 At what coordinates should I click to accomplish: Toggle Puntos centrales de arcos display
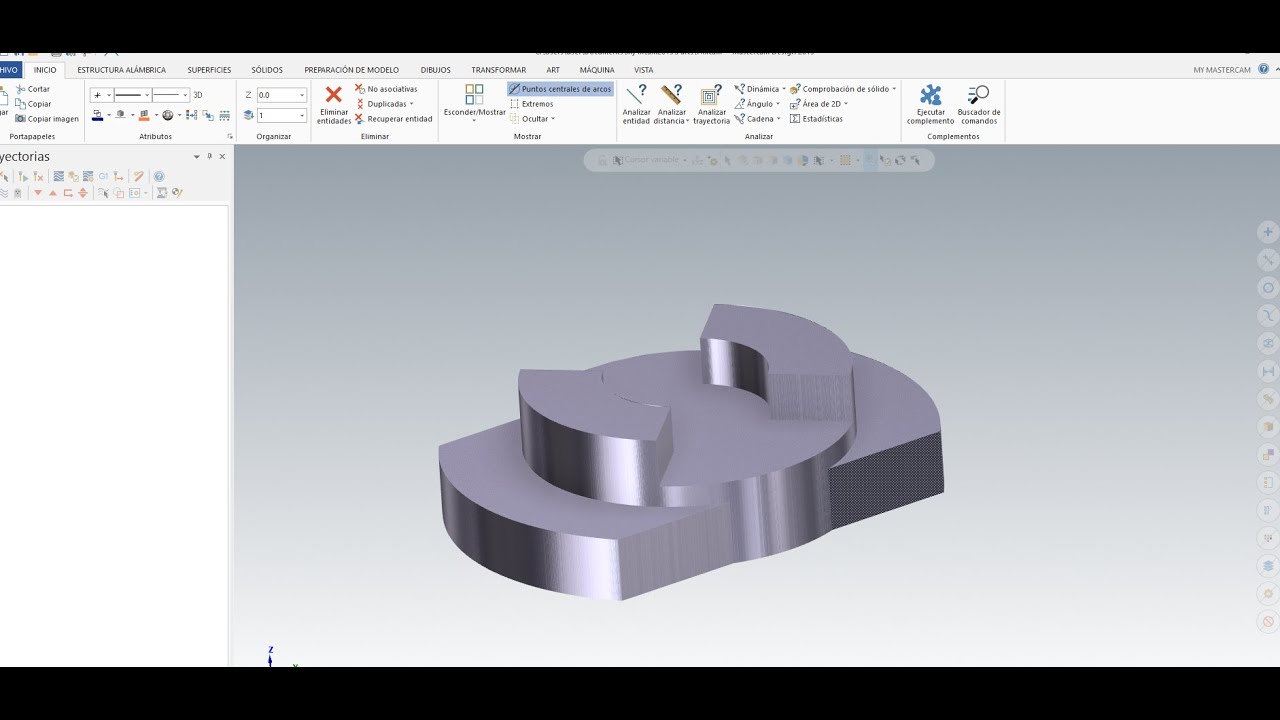pyautogui.click(x=560, y=89)
